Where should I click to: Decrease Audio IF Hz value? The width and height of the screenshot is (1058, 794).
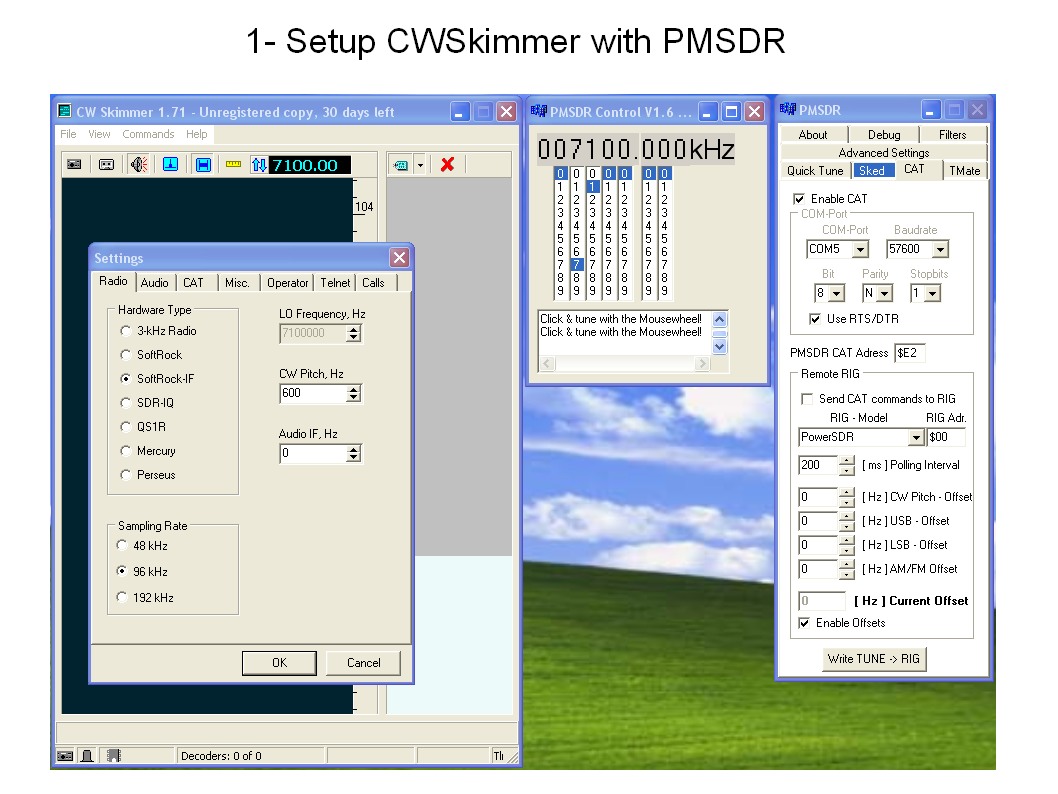[354, 457]
